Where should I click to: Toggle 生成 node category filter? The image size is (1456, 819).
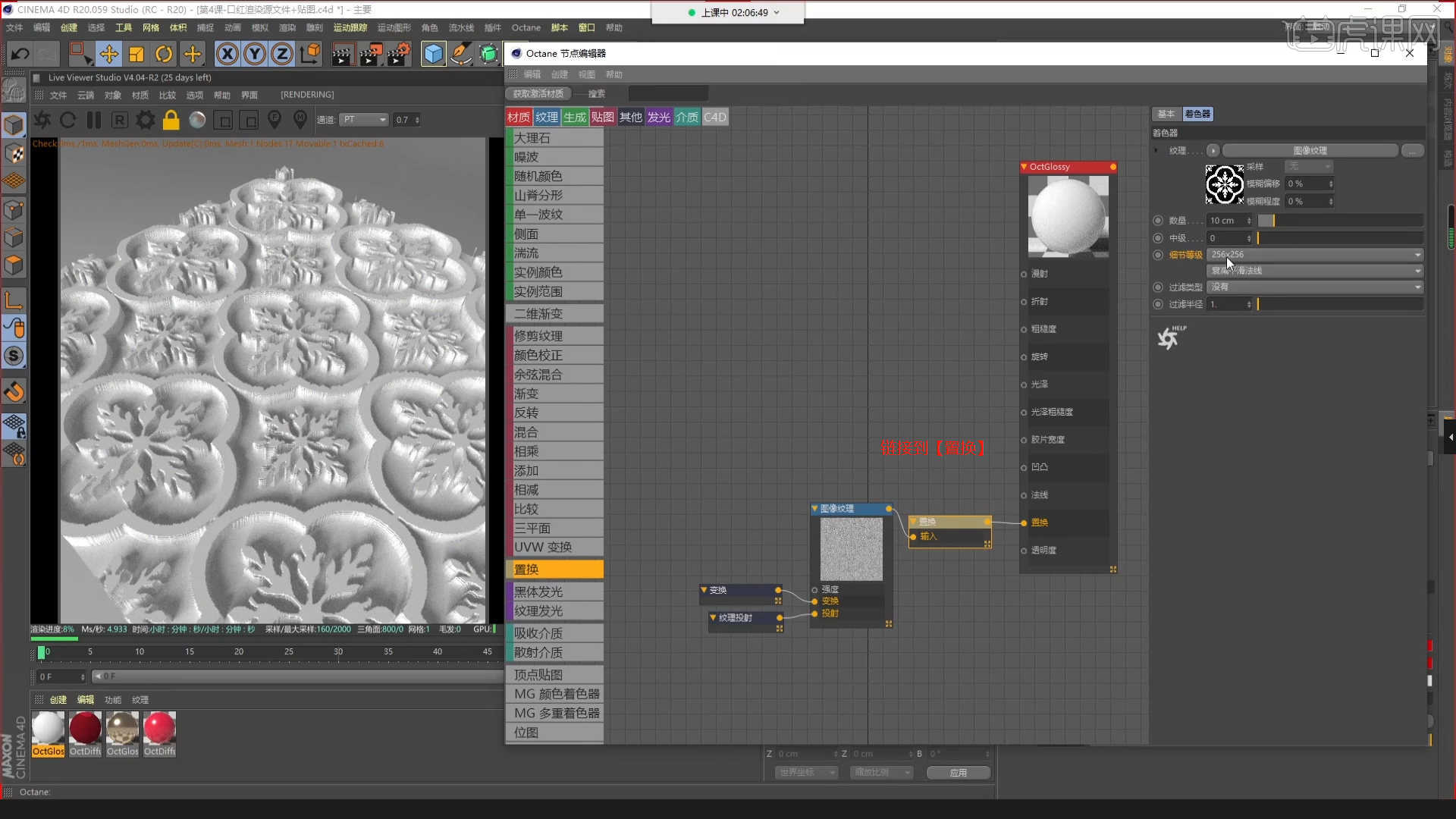point(575,117)
